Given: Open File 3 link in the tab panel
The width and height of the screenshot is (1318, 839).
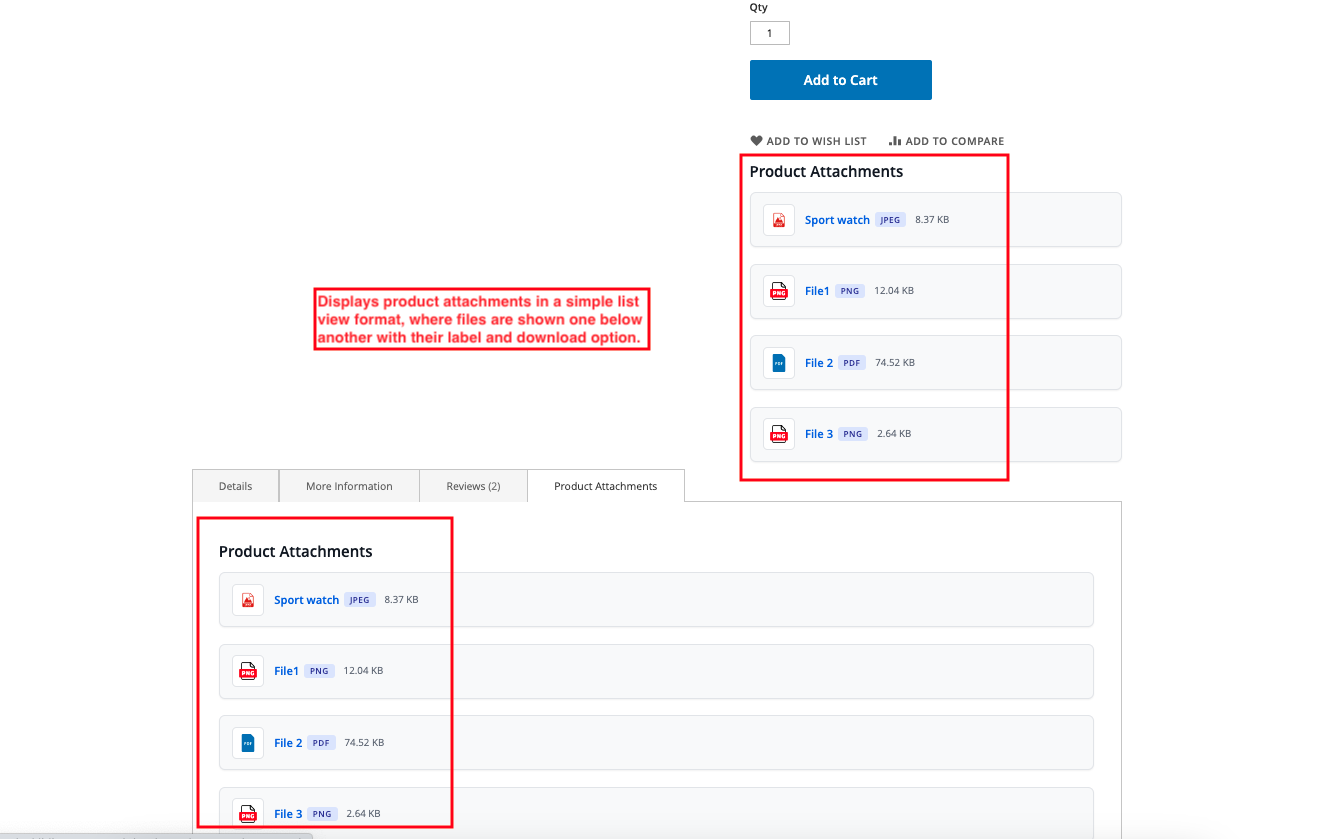Looking at the screenshot, I should pyautogui.click(x=288, y=814).
